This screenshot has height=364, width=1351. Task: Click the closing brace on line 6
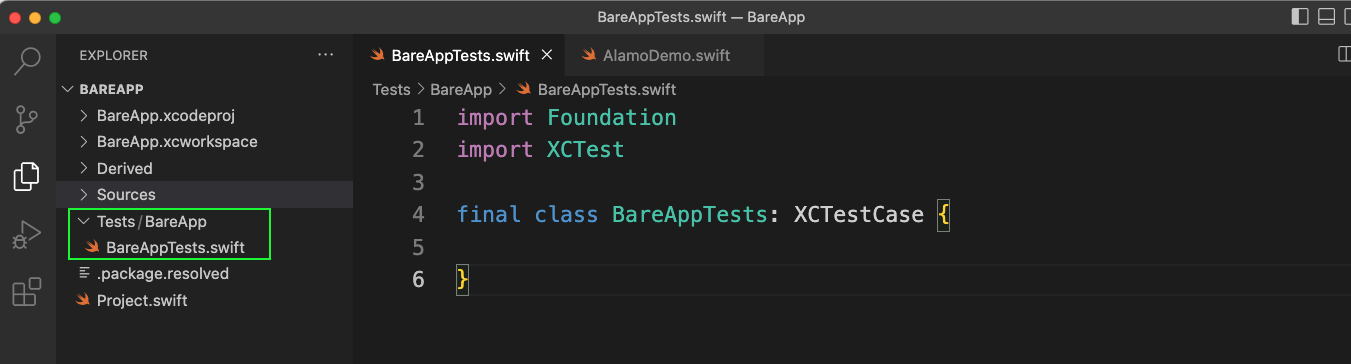click(x=462, y=279)
